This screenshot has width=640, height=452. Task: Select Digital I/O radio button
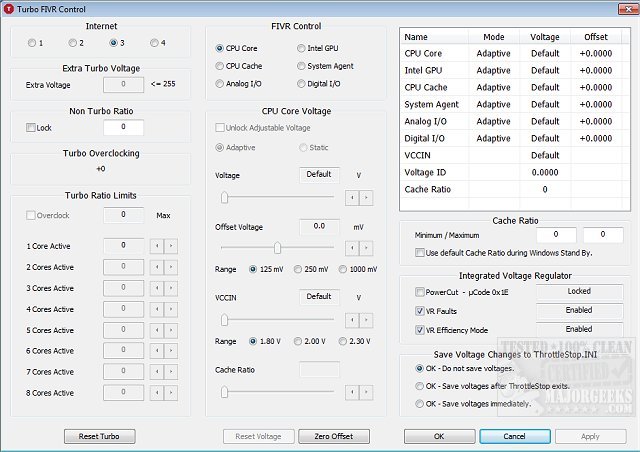coord(301,84)
